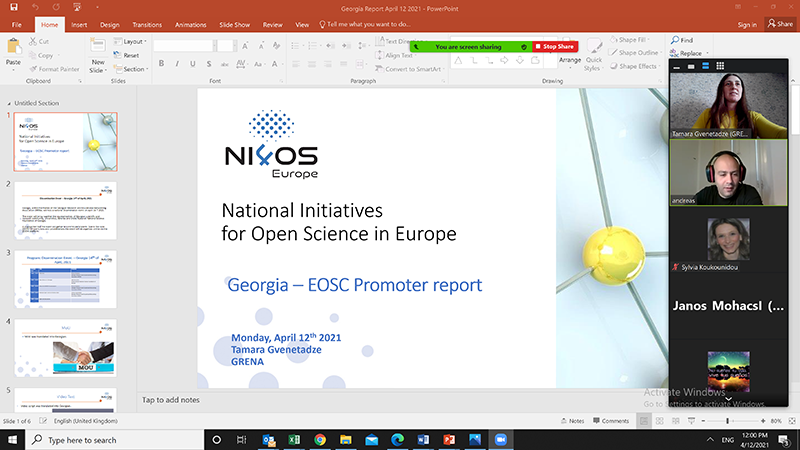Fit slide to current window icon
Image resolution: width=800 pixels, height=450 pixels.
tap(792, 421)
